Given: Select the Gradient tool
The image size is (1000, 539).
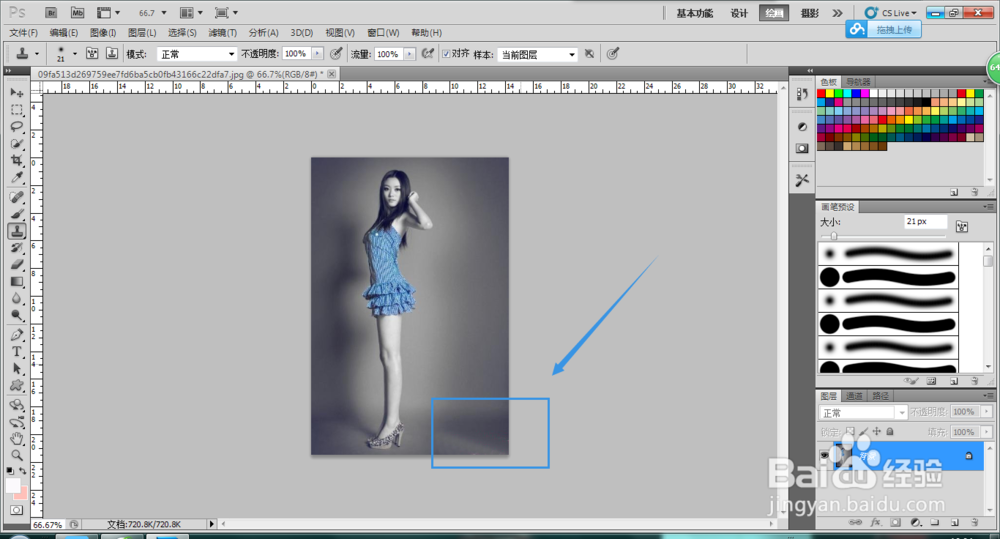Looking at the screenshot, I should [17, 281].
